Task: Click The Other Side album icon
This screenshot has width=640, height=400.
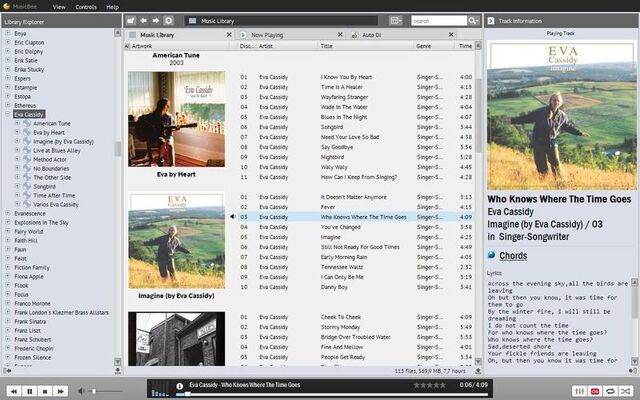Action: (x=27, y=177)
